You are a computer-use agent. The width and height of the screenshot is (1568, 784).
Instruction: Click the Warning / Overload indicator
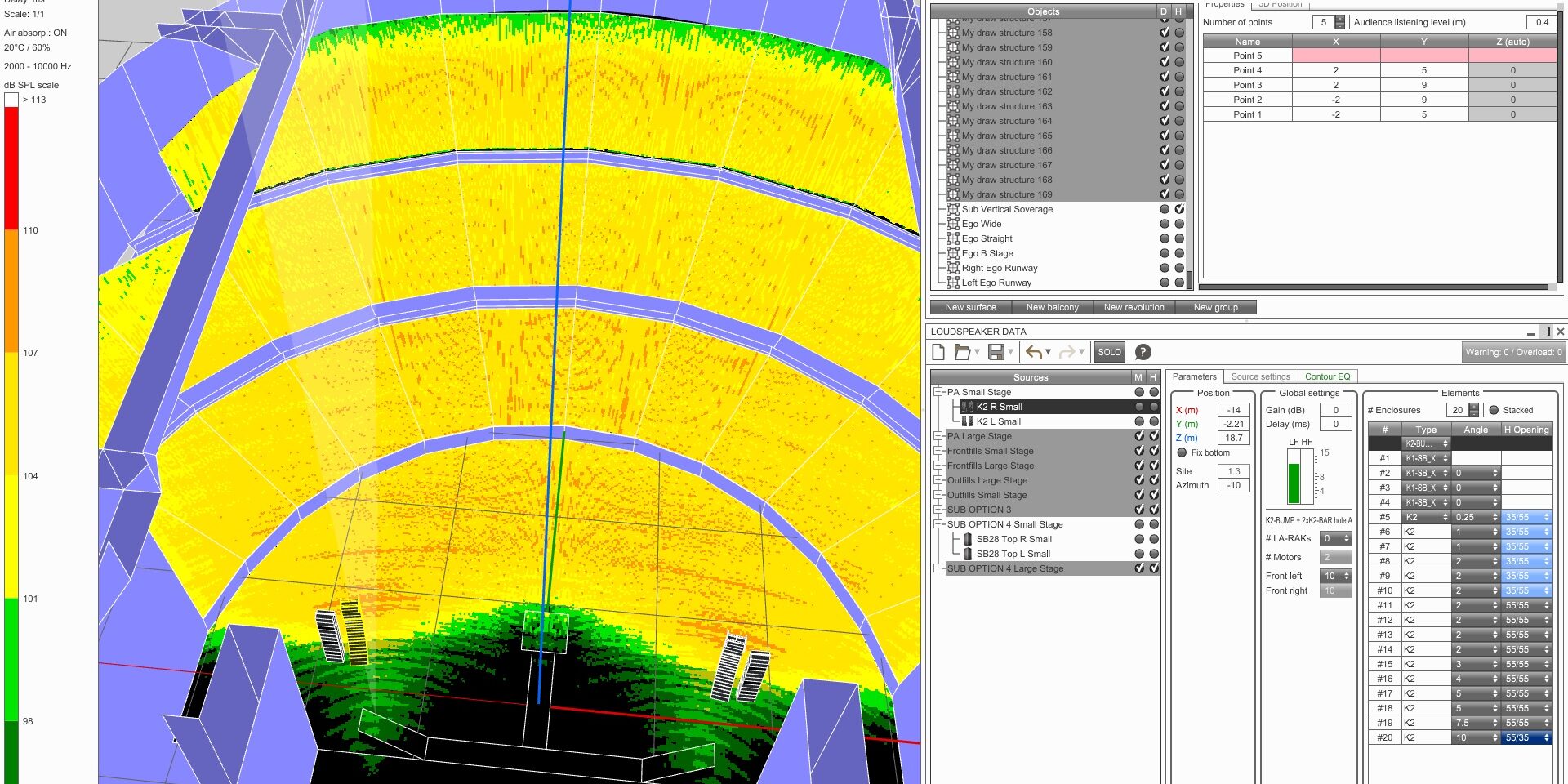[1513, 352]
